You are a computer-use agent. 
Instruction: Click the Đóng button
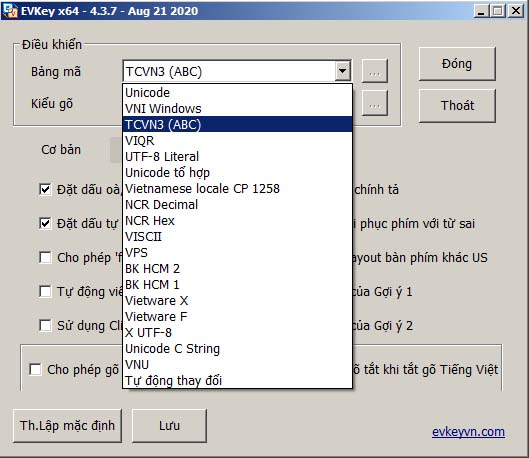457,64
